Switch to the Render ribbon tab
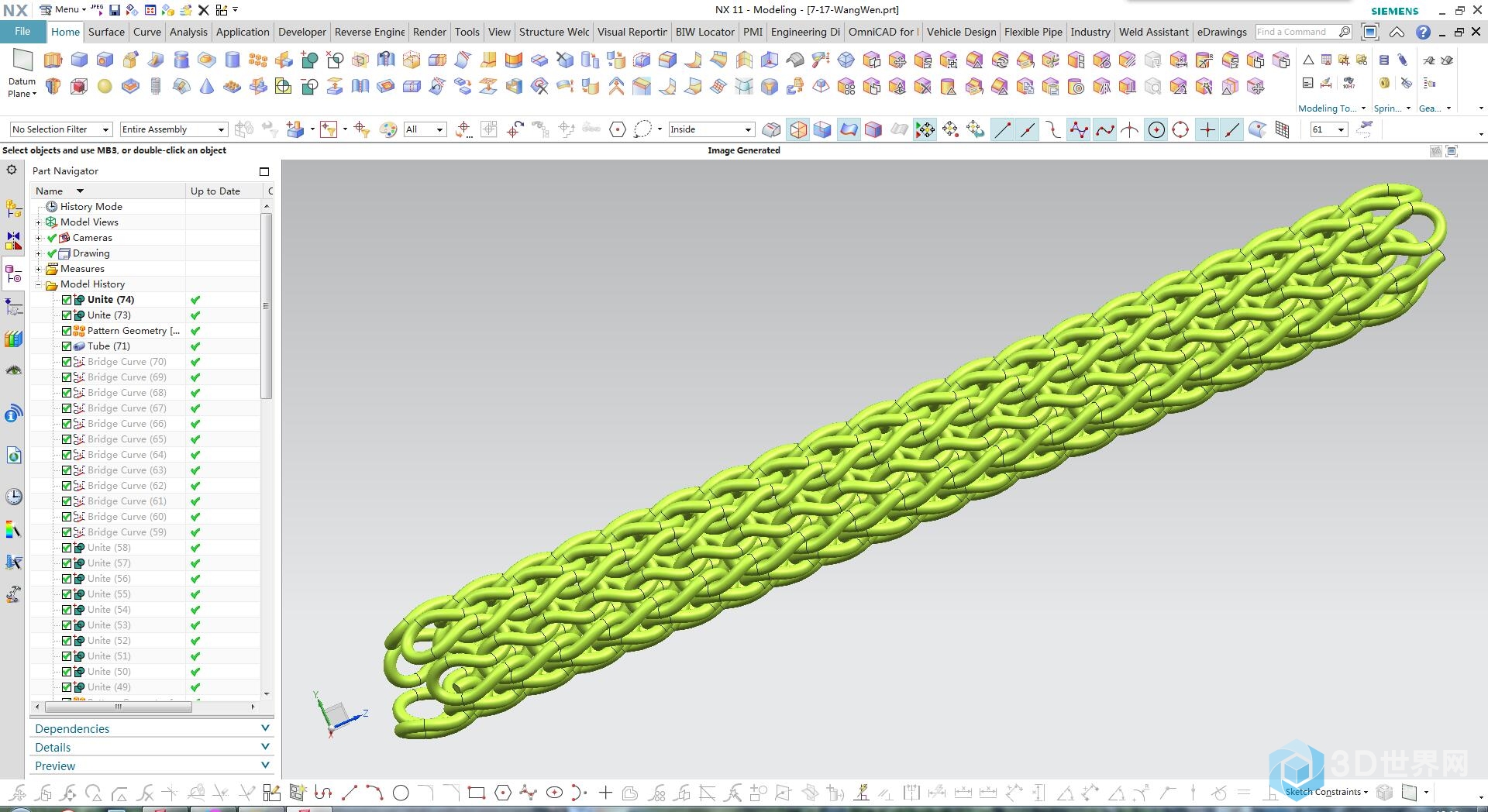The image size is (1488, 812). pyautogui.click(x=429, y=32)
